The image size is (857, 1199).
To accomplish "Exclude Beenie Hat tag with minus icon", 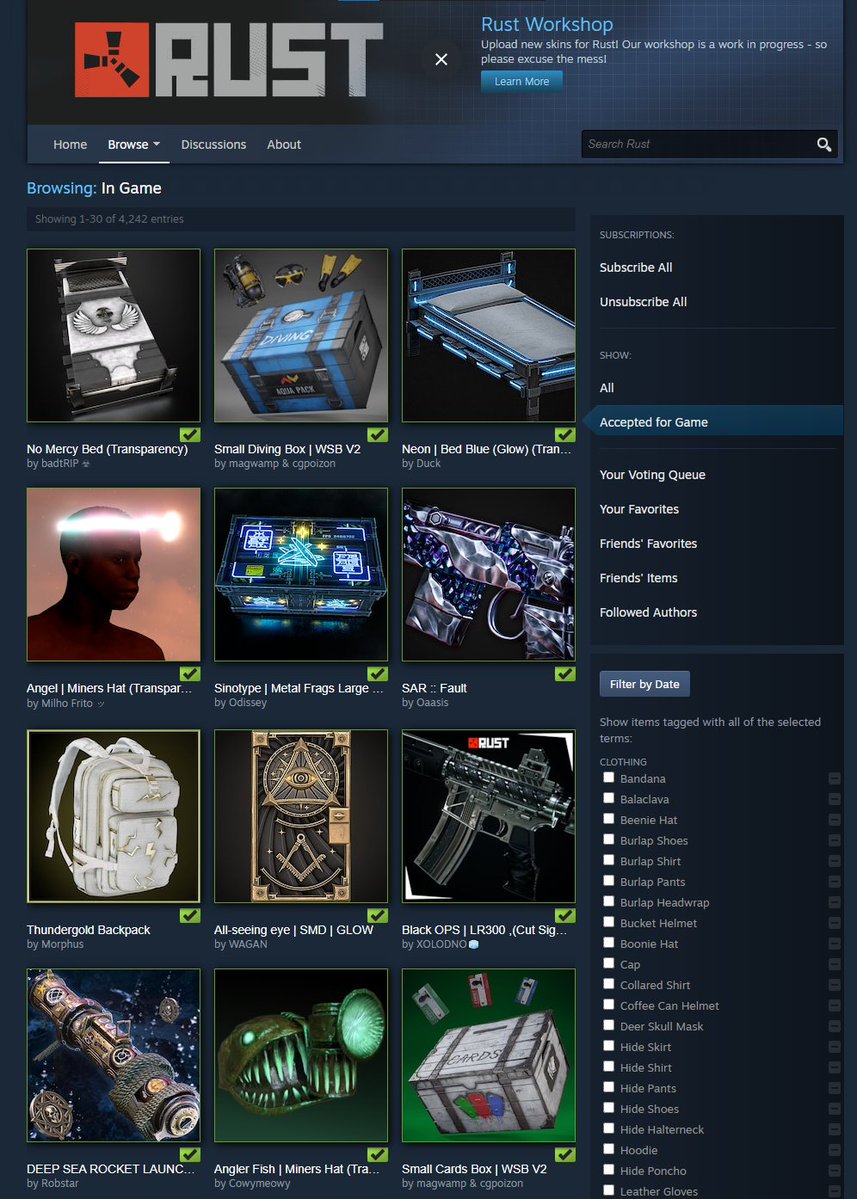I will click(x=834, y=820).
